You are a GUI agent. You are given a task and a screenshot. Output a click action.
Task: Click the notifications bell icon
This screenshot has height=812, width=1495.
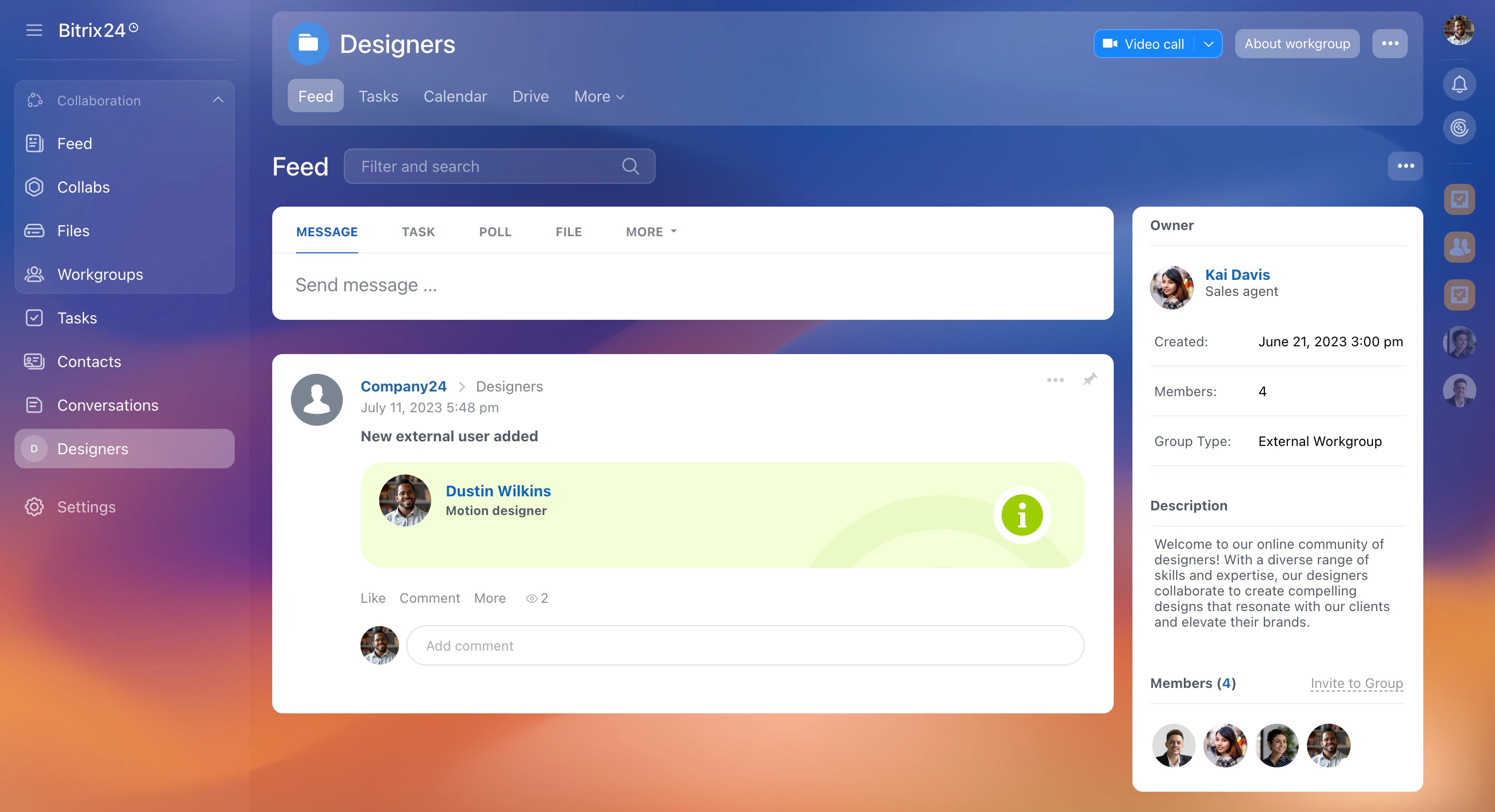(x=1459, y=85)
